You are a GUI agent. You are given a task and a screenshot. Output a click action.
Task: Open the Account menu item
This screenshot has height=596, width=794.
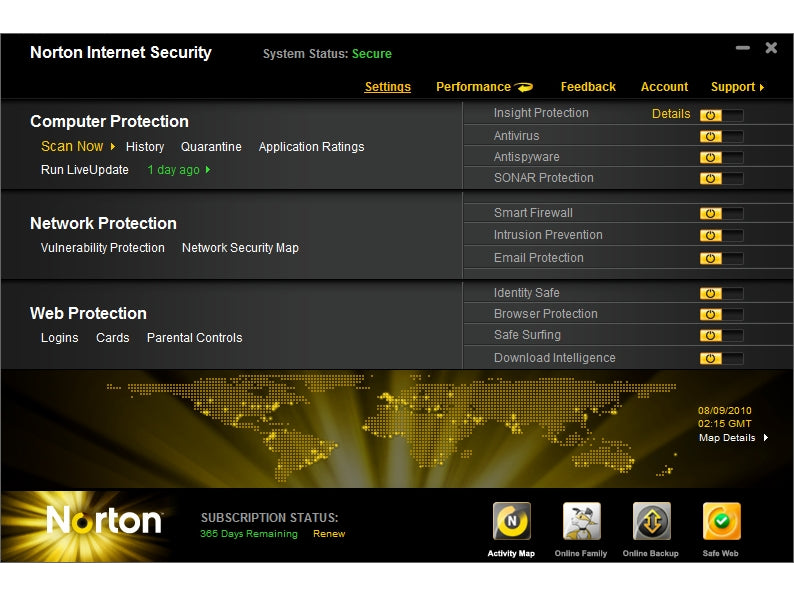[x=664, y=87]
